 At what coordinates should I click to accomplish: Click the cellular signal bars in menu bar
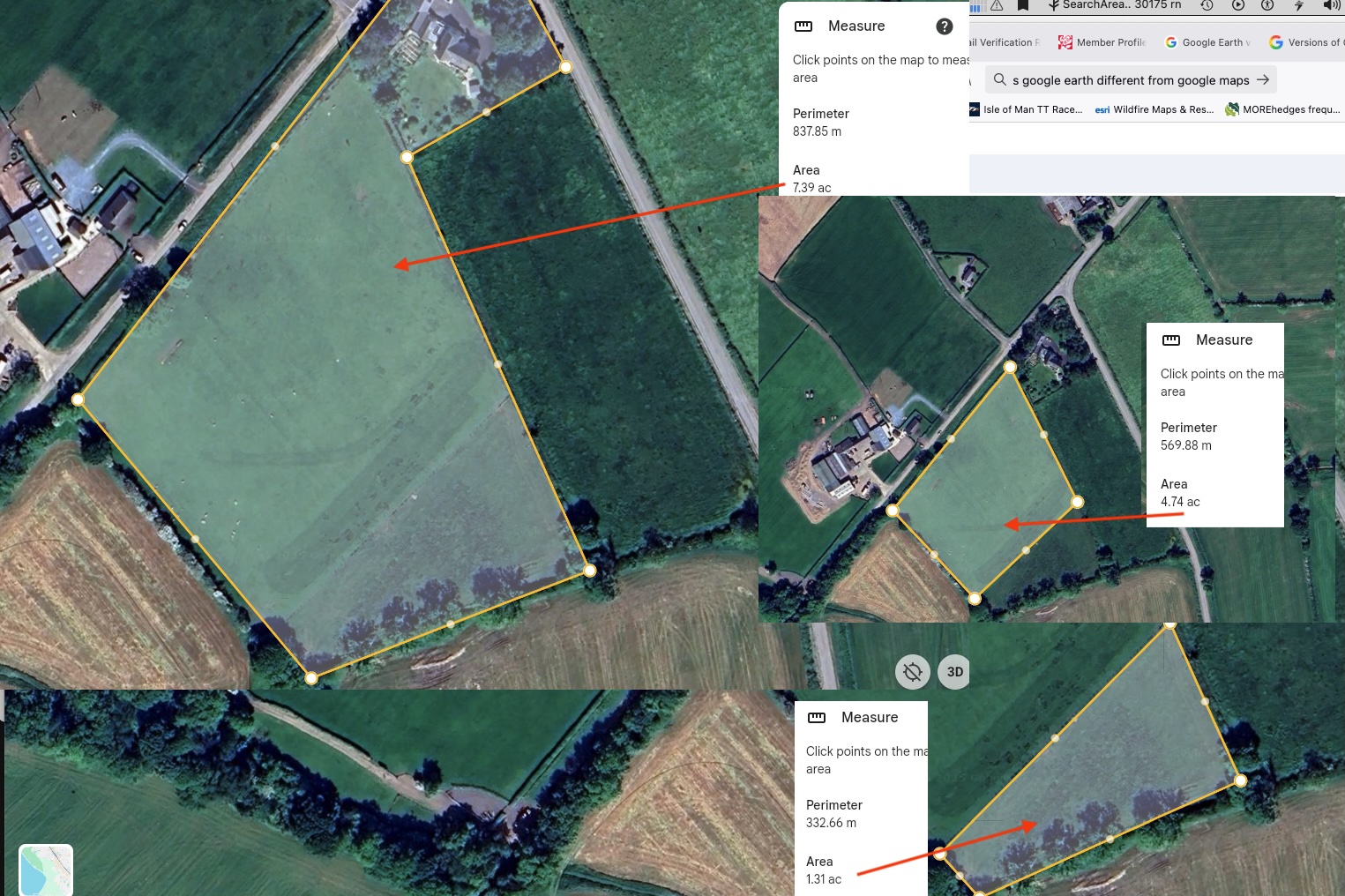[x=976, y=5]
